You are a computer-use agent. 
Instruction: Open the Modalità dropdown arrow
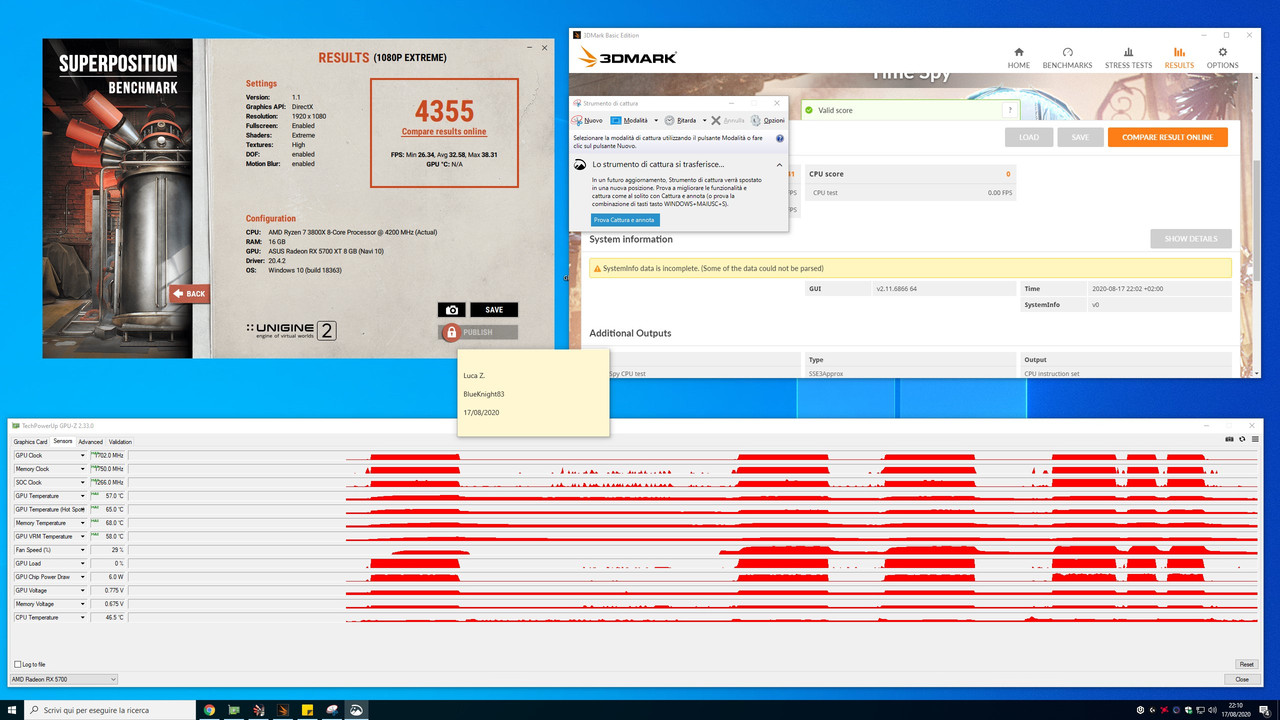tap(656, 120)
